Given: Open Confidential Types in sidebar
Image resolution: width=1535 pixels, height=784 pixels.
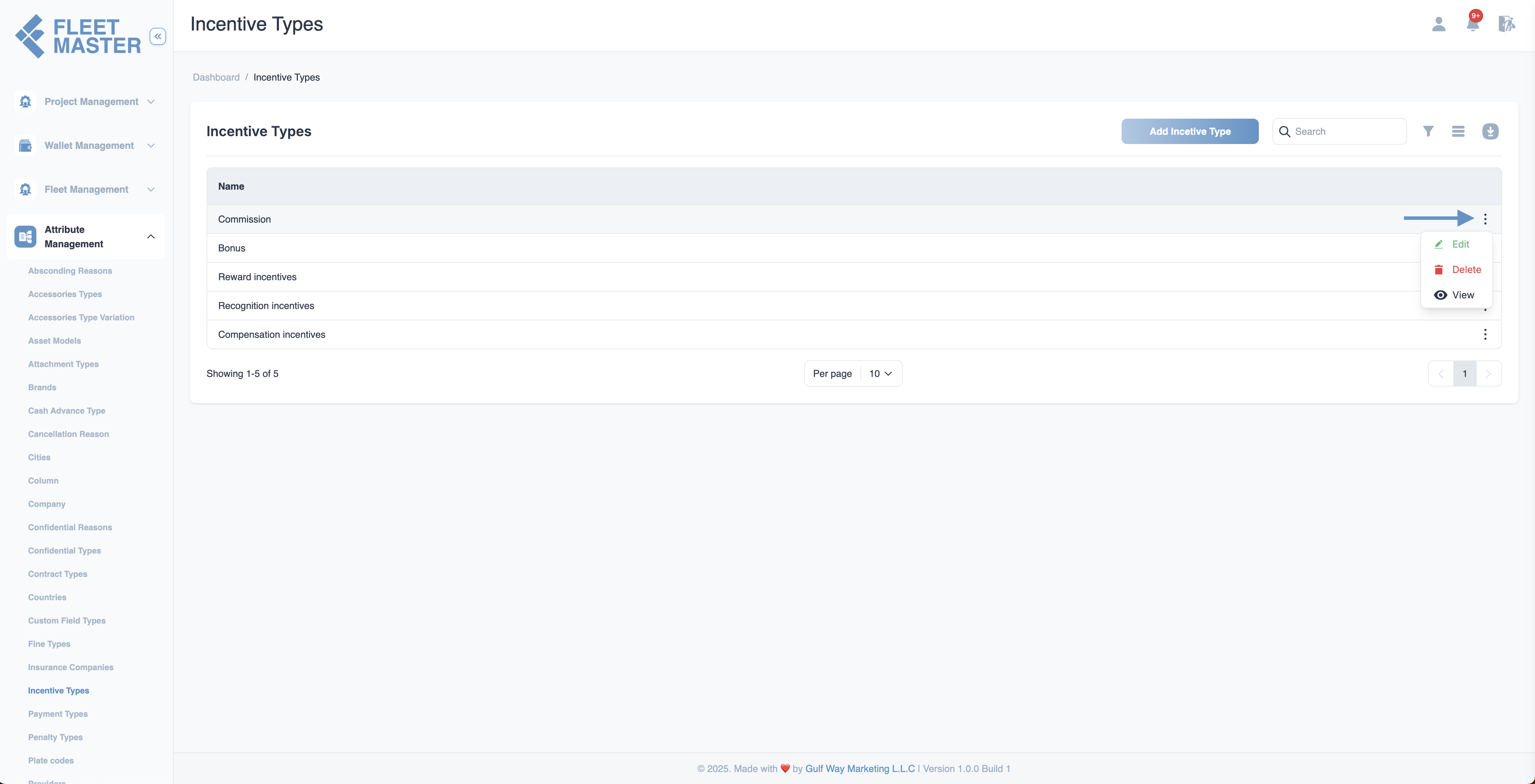Looking at the screenshot, I should [65, 550].
